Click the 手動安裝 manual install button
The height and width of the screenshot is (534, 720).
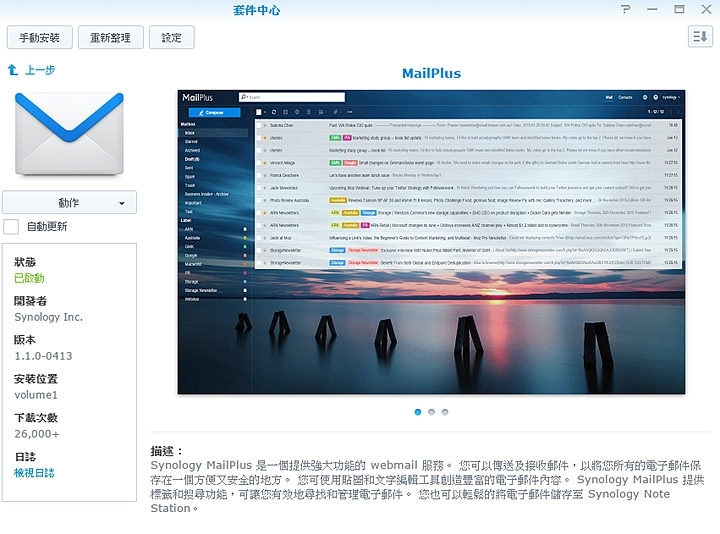[x=39, y=37]
